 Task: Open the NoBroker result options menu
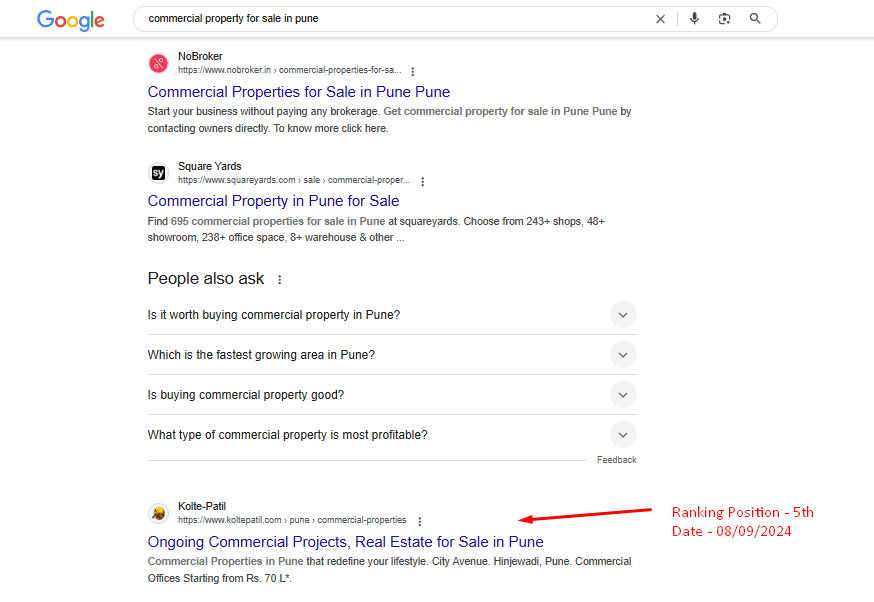pos(413,72)
